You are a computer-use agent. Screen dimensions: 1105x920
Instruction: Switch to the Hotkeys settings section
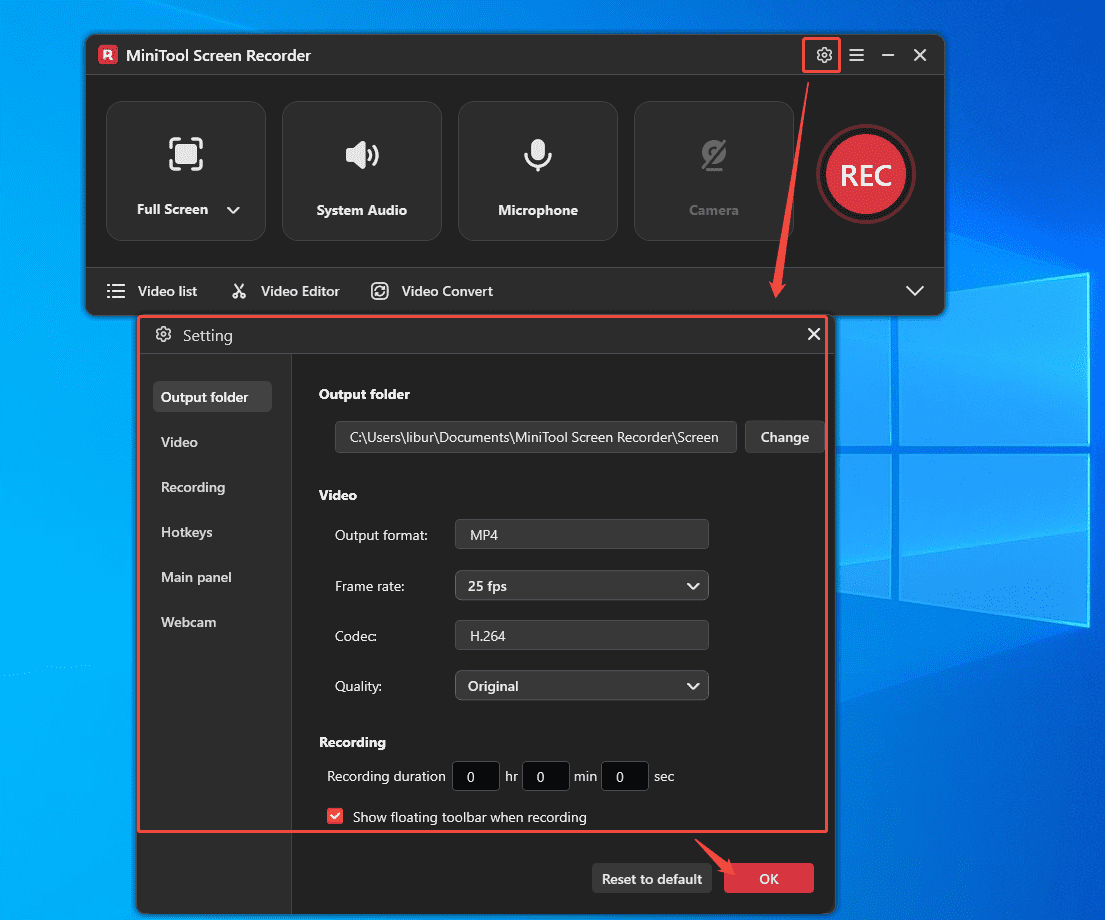click(186, 532)
